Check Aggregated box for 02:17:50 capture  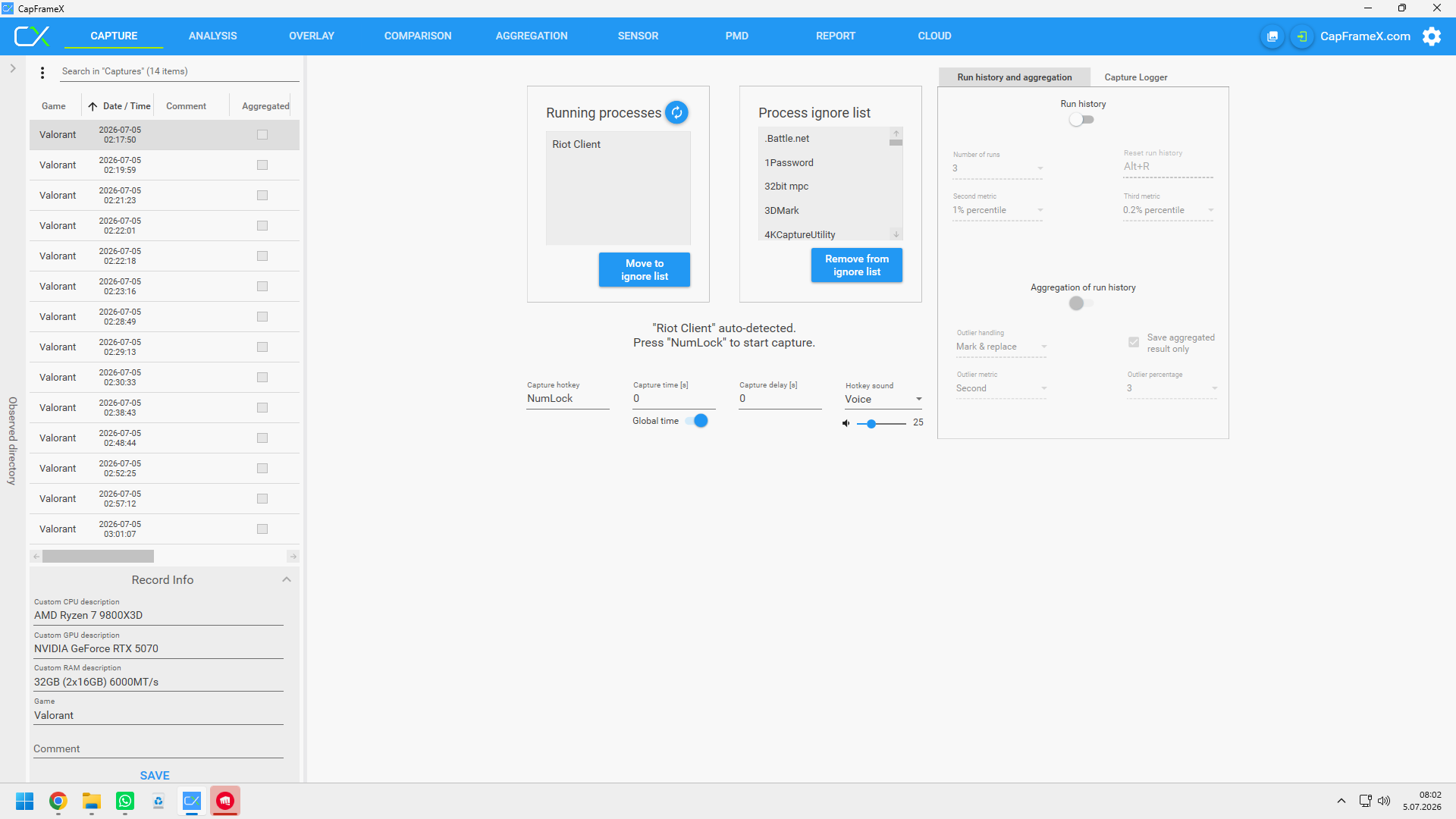pyautogui.click(x=262, y=135)
